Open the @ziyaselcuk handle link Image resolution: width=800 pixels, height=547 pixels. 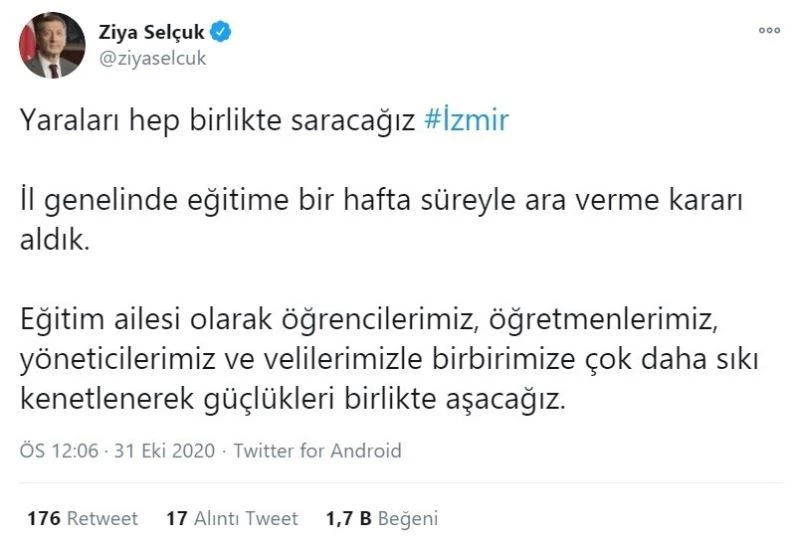152,57
